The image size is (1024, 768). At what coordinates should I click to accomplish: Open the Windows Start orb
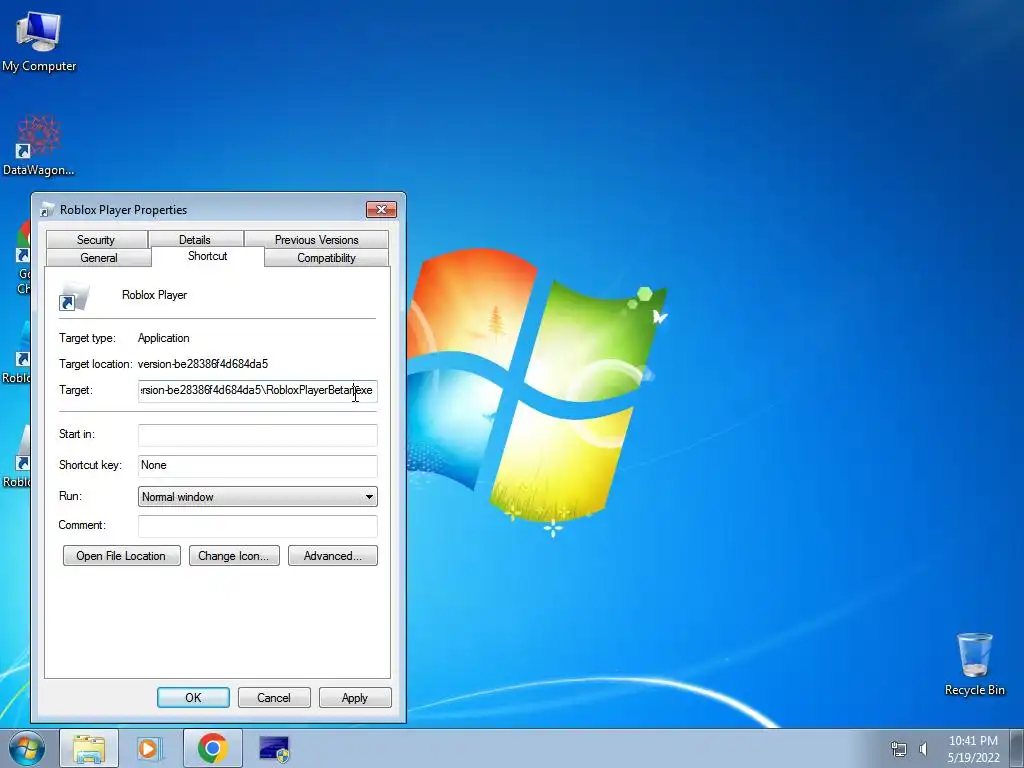(27, 748)
